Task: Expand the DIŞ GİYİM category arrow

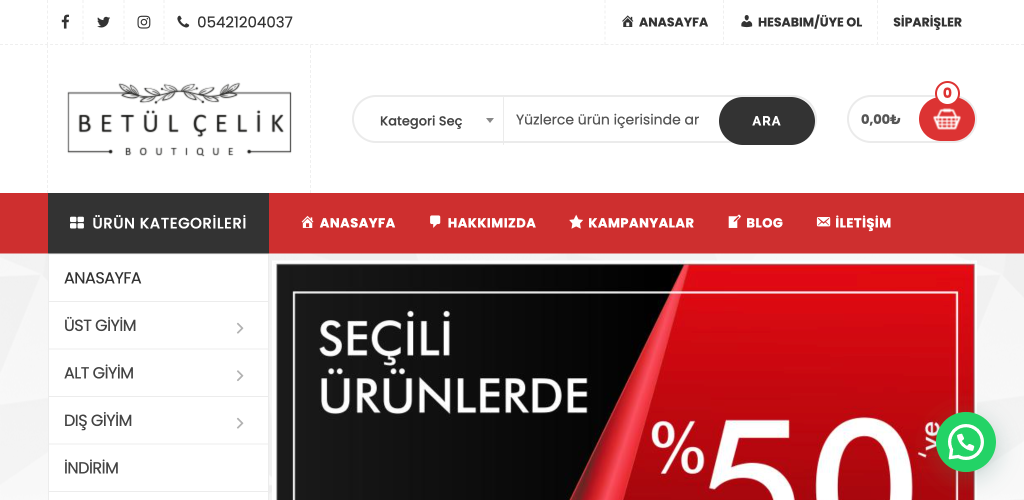Action: pos(240,423)
